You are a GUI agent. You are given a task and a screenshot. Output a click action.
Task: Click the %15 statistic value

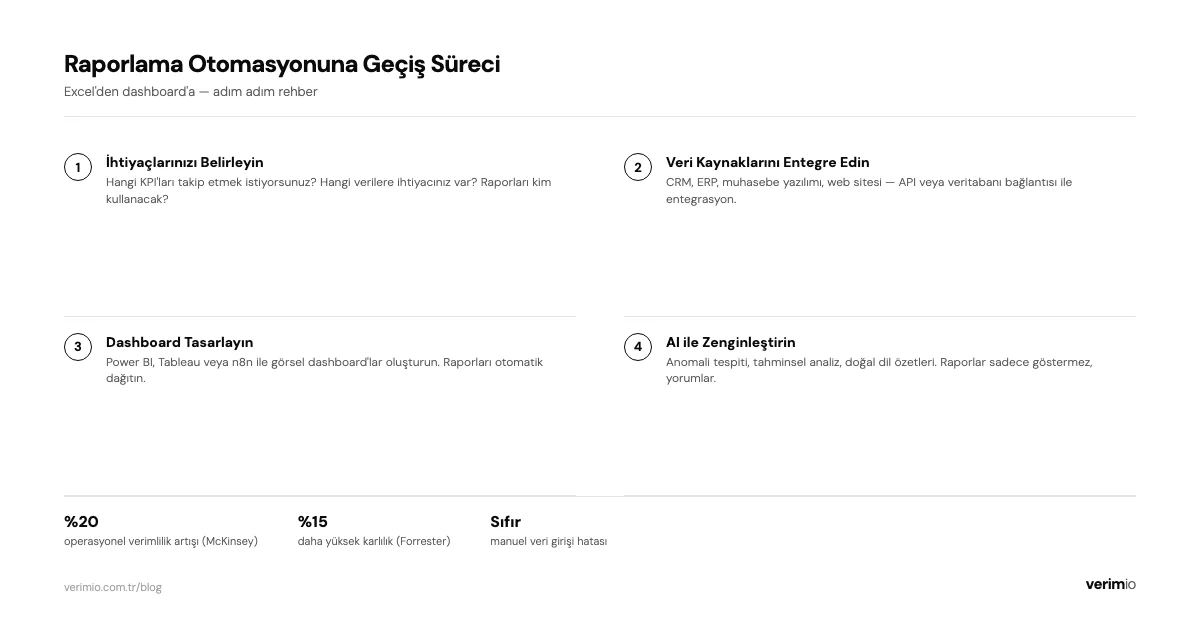point(313,521)
